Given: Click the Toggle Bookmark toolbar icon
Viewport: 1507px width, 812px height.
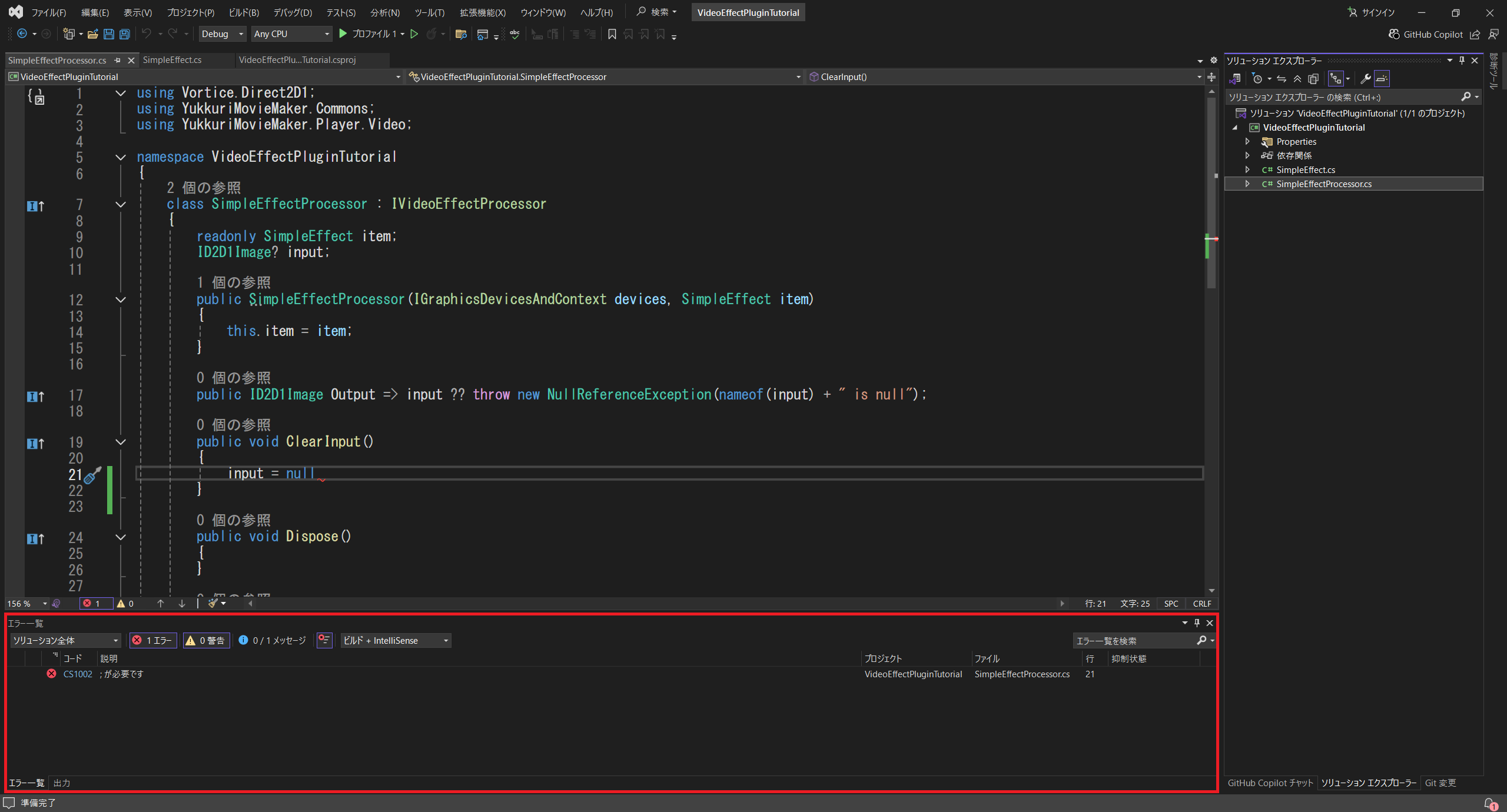Looking at the screenshot, I should click(x=612, y=34).
